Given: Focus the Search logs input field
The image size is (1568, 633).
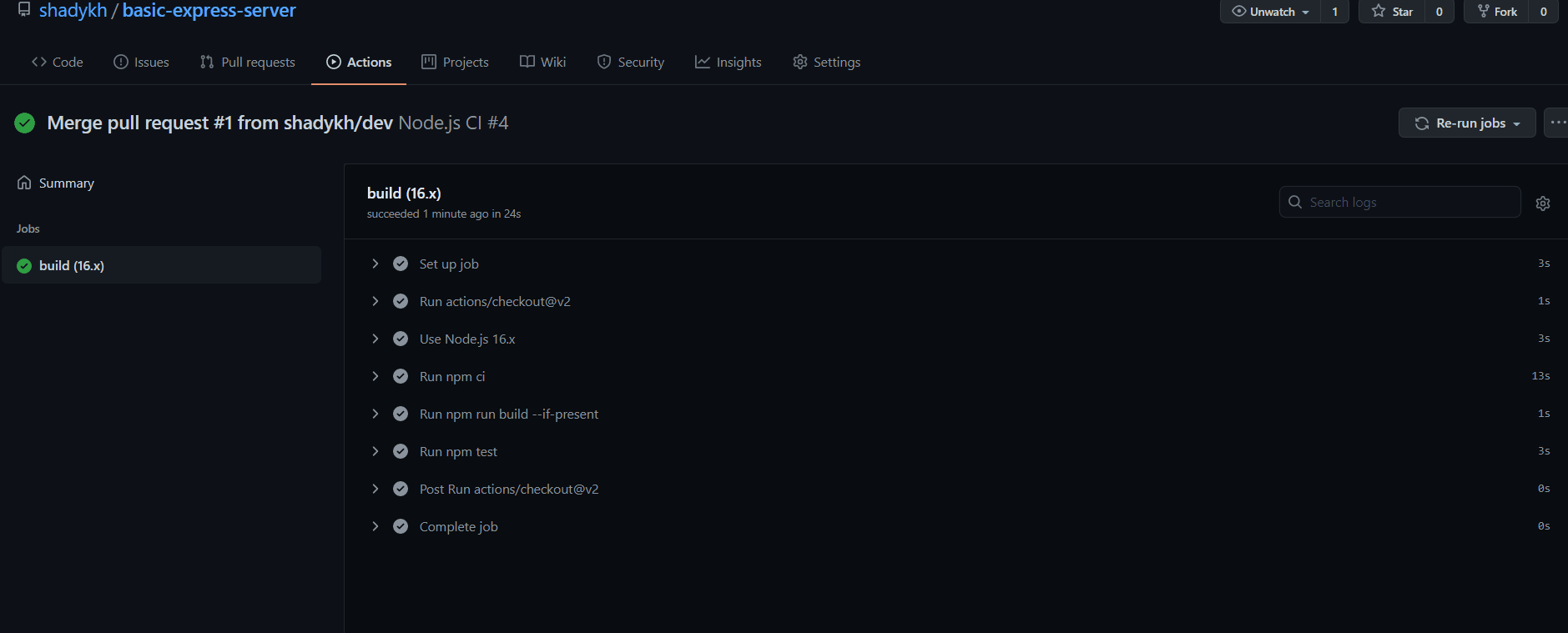Looking at the screenshot, I should 1399,202.
